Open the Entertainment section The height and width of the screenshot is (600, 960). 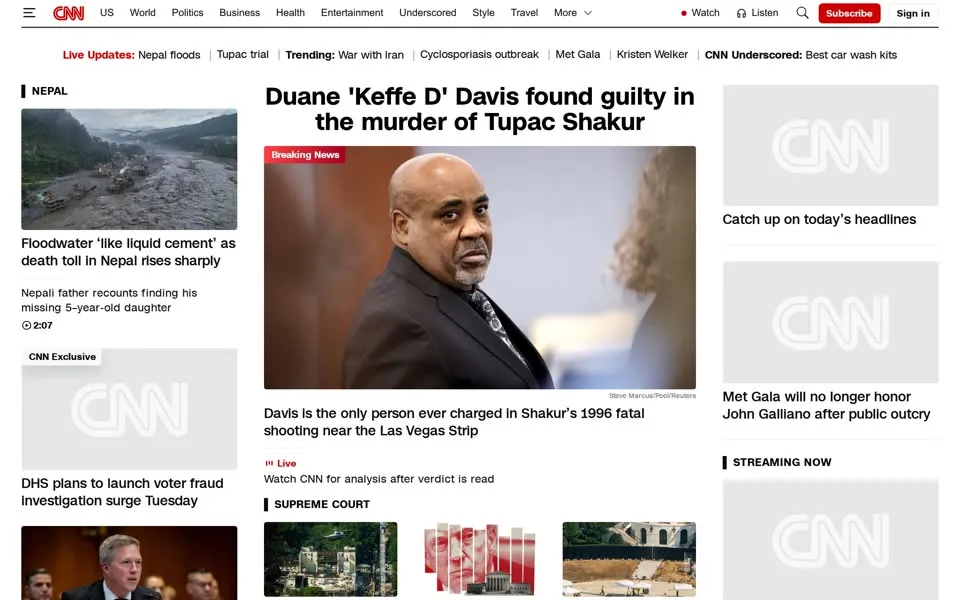point(352,13)
